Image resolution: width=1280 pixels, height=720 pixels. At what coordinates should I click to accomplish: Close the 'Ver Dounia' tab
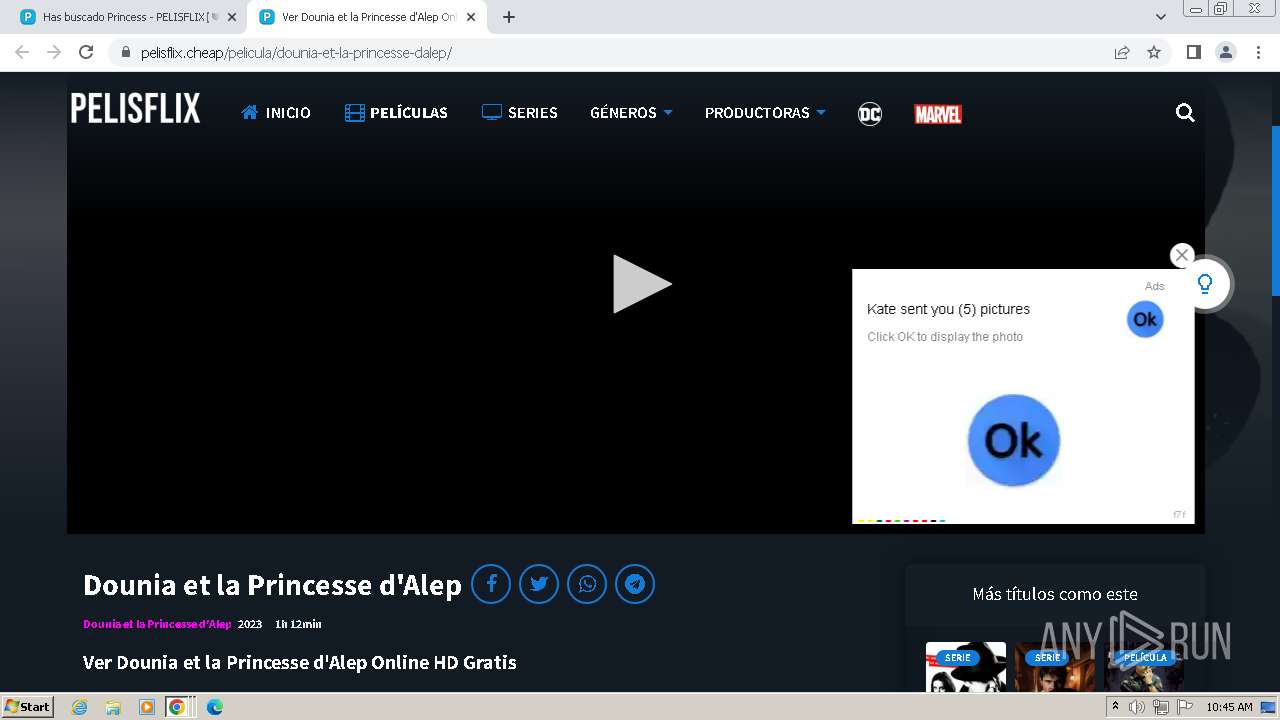click(x=471, y=17)
